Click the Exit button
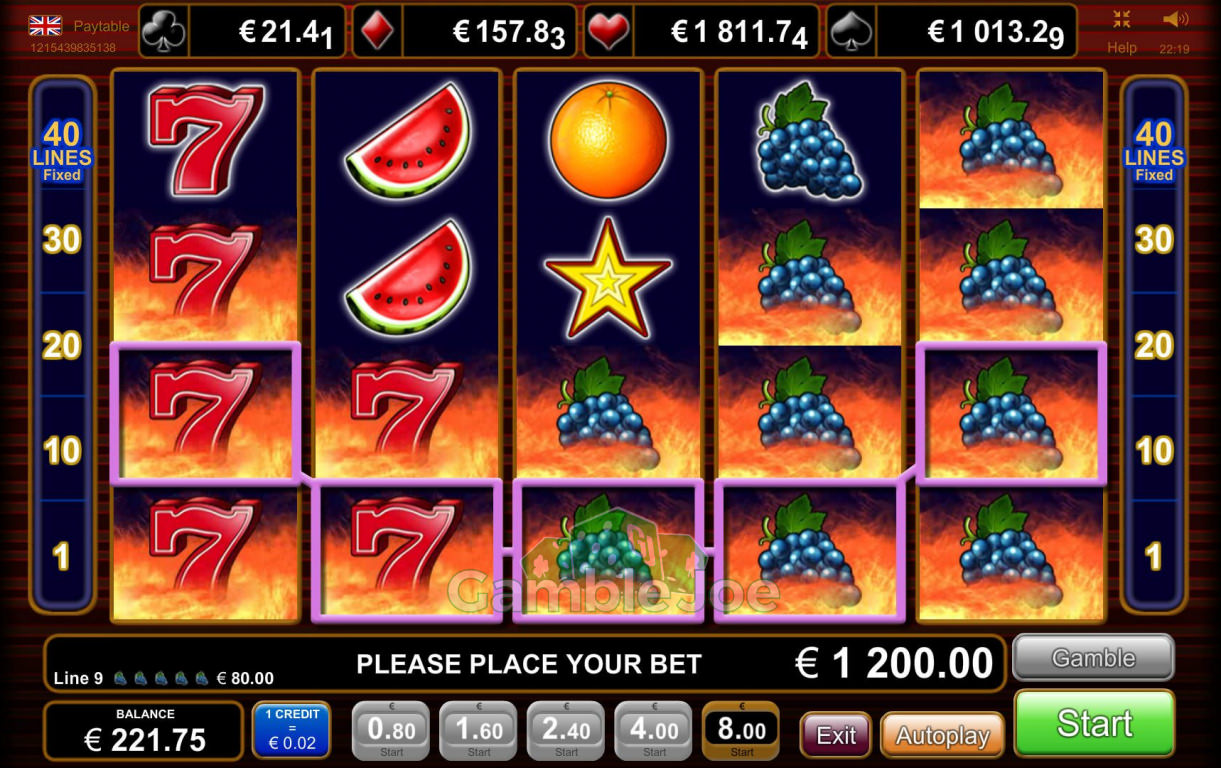 pyautogui.click(x=836, y=736)
